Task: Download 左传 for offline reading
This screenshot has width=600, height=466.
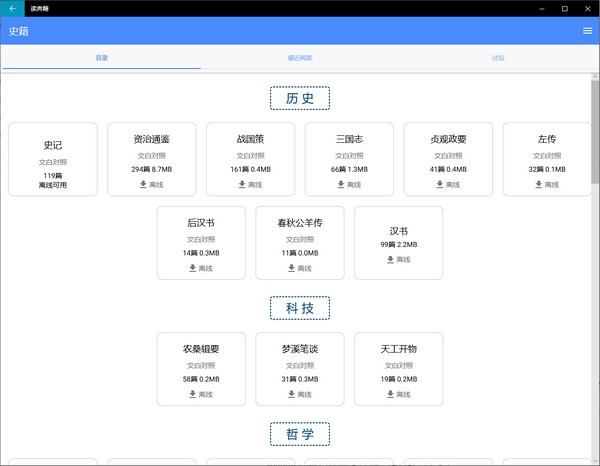Action: click(x=546, y=184)
